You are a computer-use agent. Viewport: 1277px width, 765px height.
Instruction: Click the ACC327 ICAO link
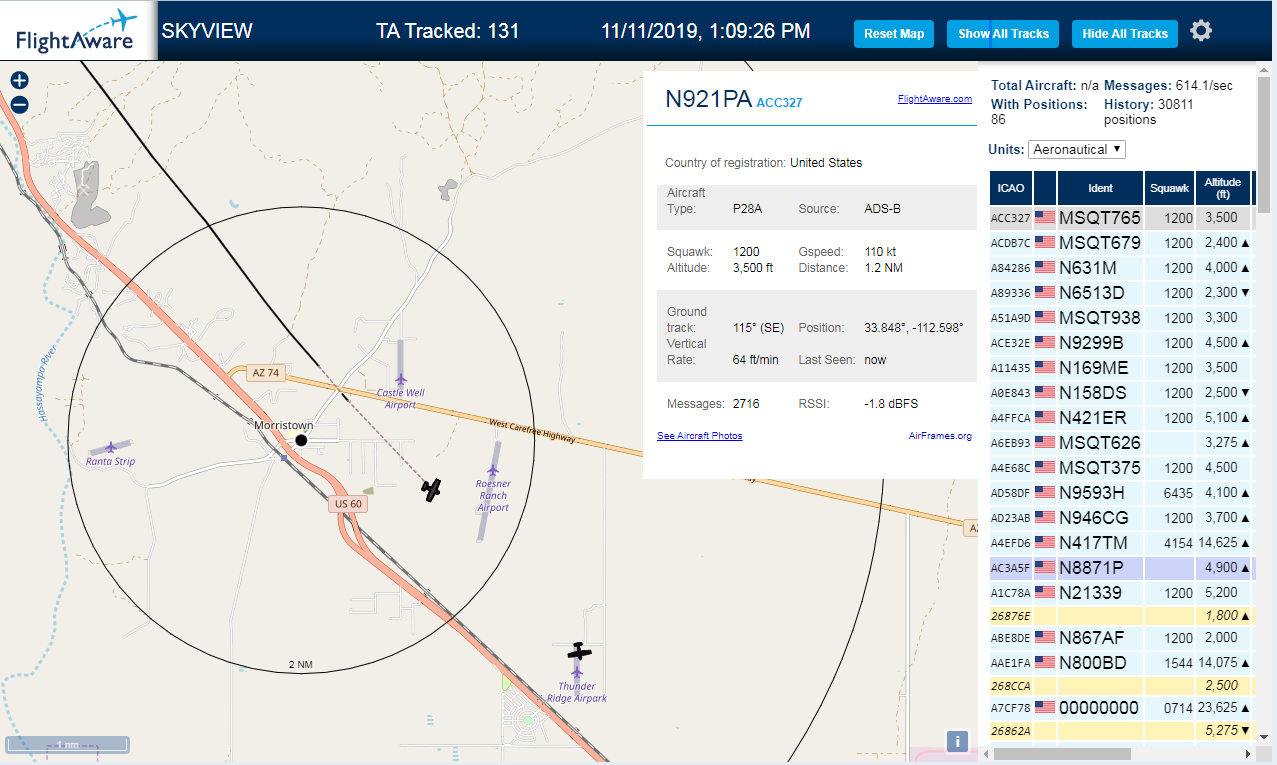coord(779,102)
